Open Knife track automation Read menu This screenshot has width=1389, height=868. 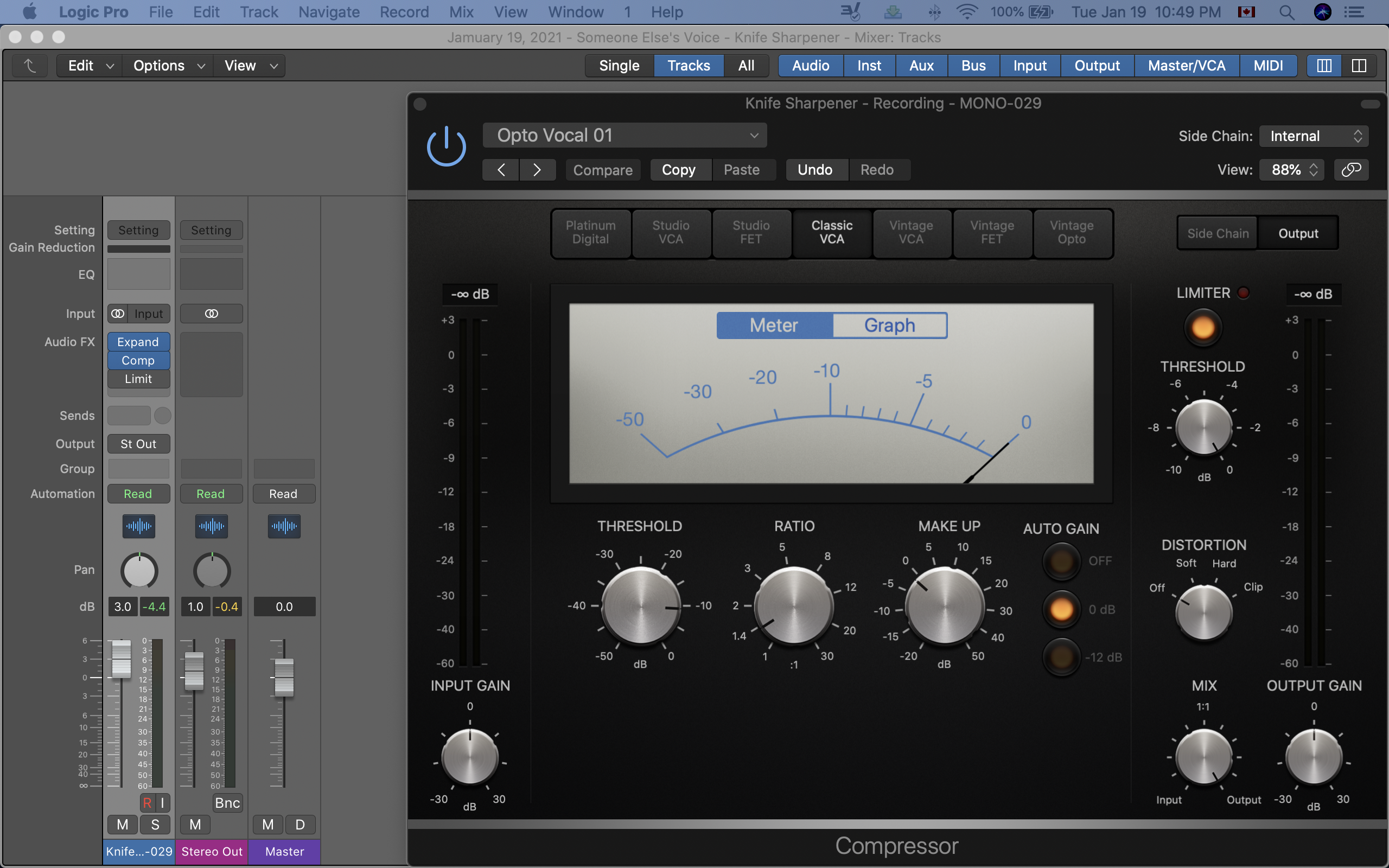pos(138,494)
